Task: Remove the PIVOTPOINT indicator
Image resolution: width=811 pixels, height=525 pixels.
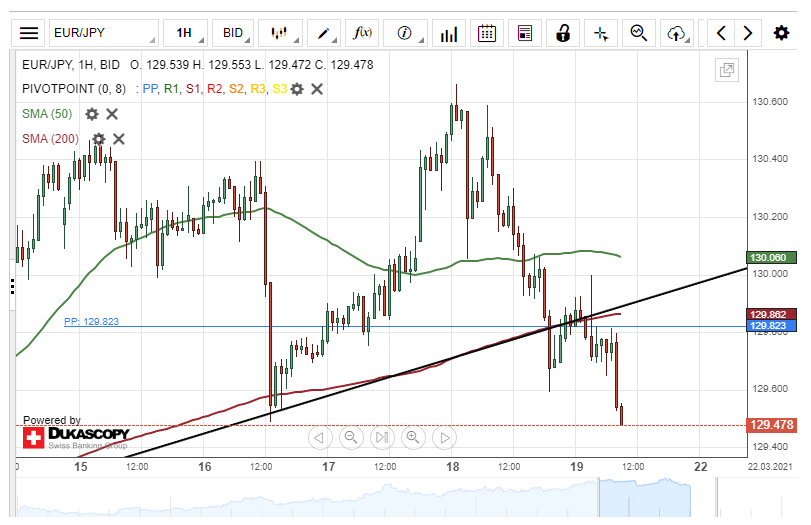Action: (317, 89)
